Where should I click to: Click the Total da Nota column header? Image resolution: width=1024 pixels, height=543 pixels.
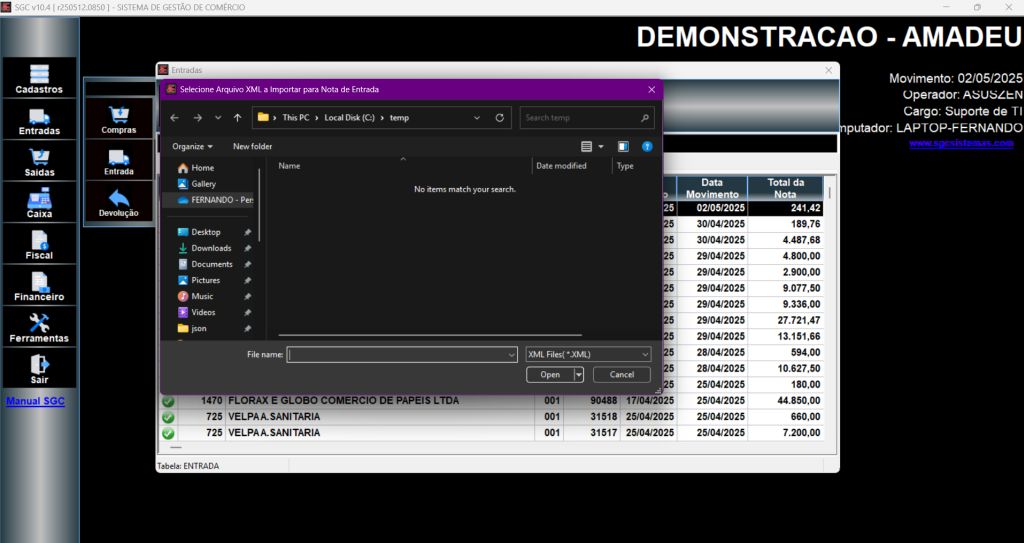786,188
